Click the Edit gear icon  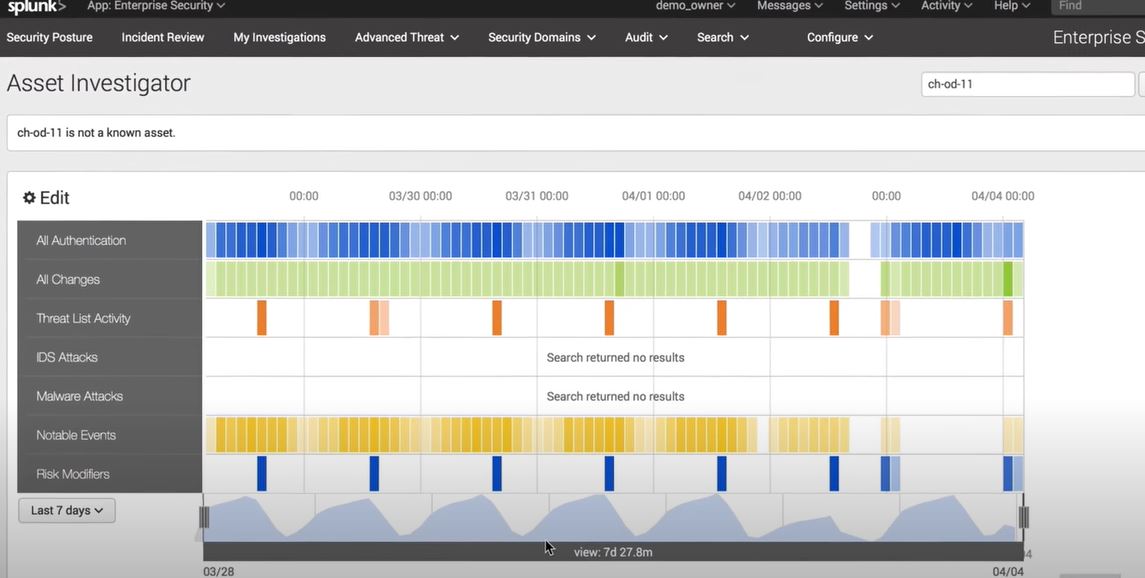29,198
